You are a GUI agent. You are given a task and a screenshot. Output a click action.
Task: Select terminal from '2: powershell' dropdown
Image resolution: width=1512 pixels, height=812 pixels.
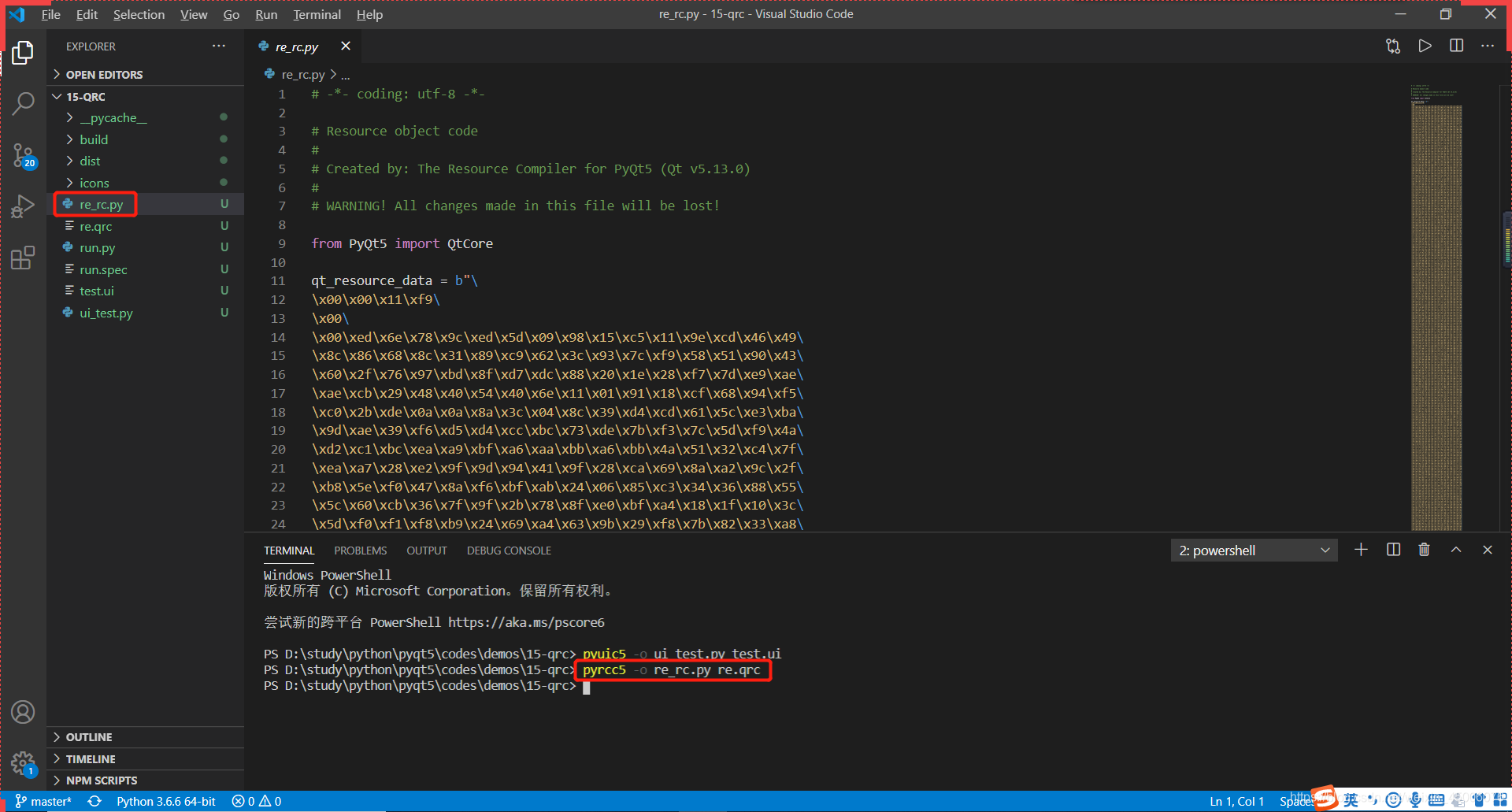click(x=1254, y=551)
